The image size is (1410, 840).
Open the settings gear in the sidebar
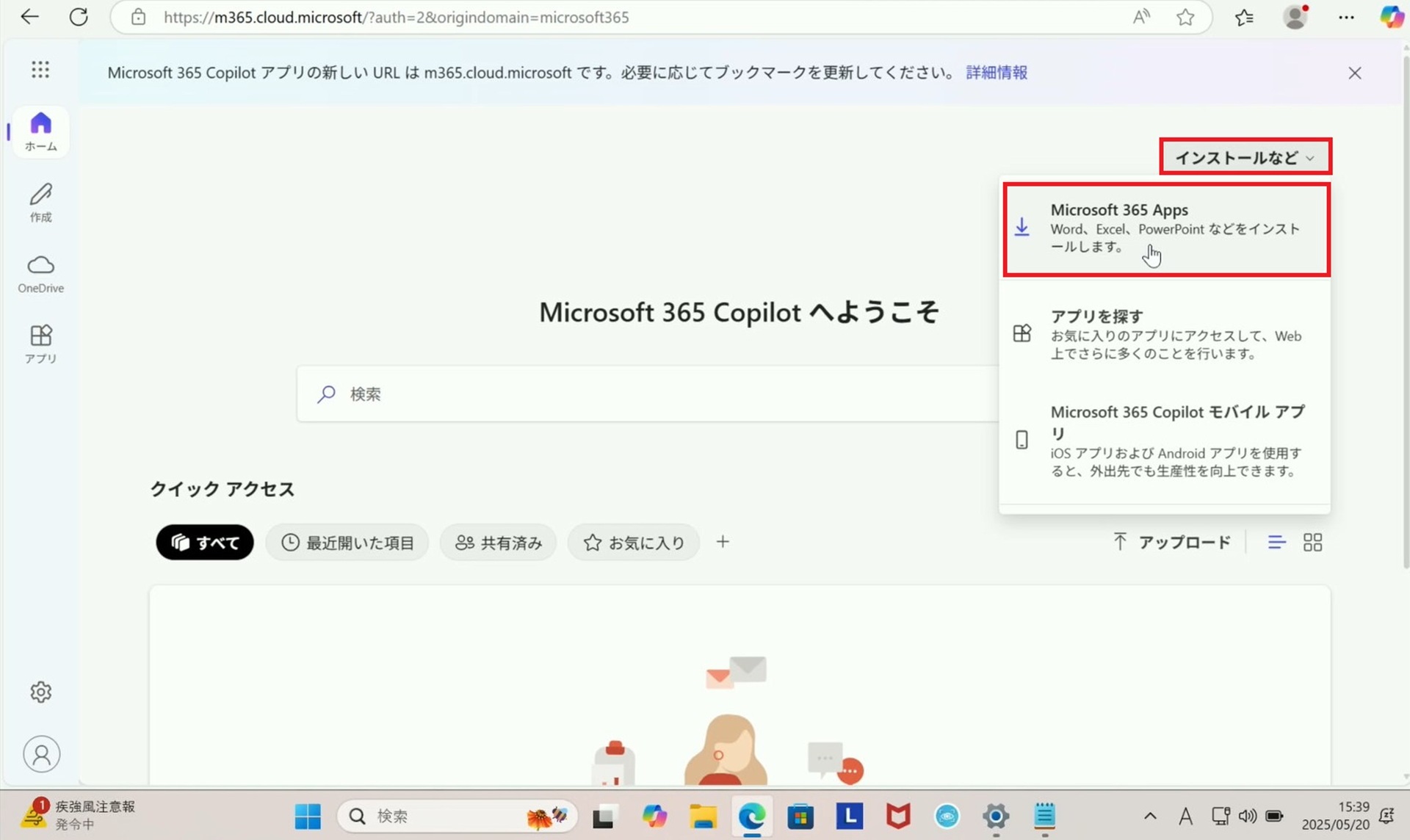[41, 692]
